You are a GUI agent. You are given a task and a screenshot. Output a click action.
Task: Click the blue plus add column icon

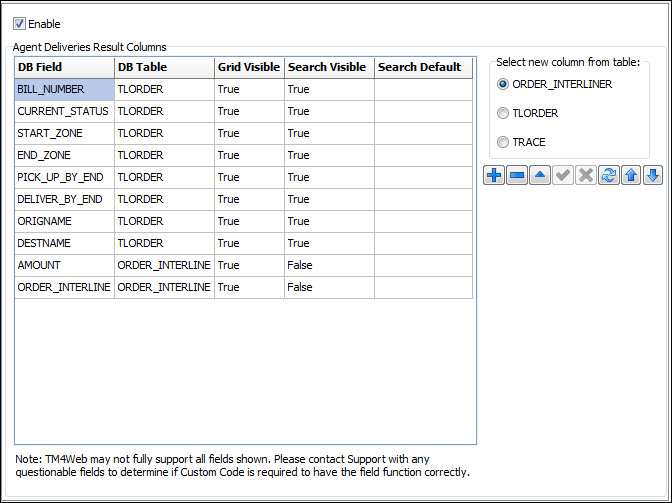coord(494,176)
